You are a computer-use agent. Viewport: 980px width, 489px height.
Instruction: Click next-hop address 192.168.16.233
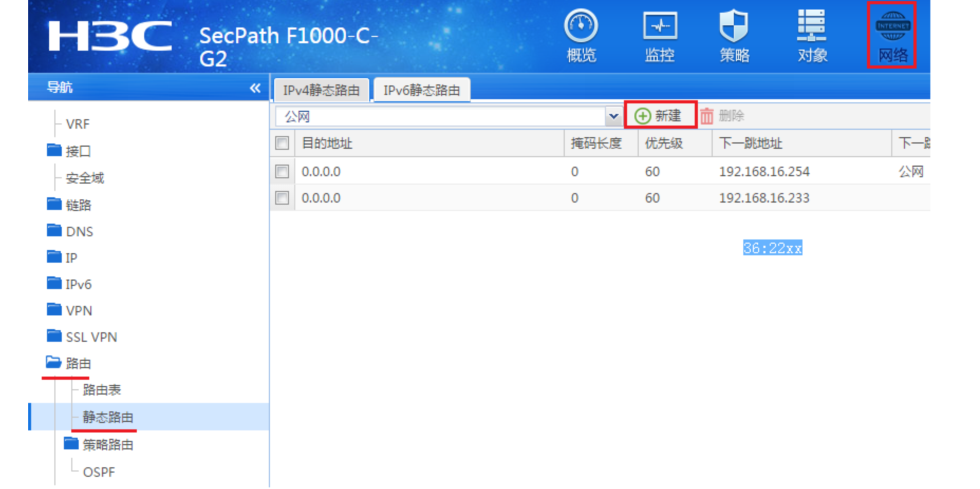coord(764,198)
